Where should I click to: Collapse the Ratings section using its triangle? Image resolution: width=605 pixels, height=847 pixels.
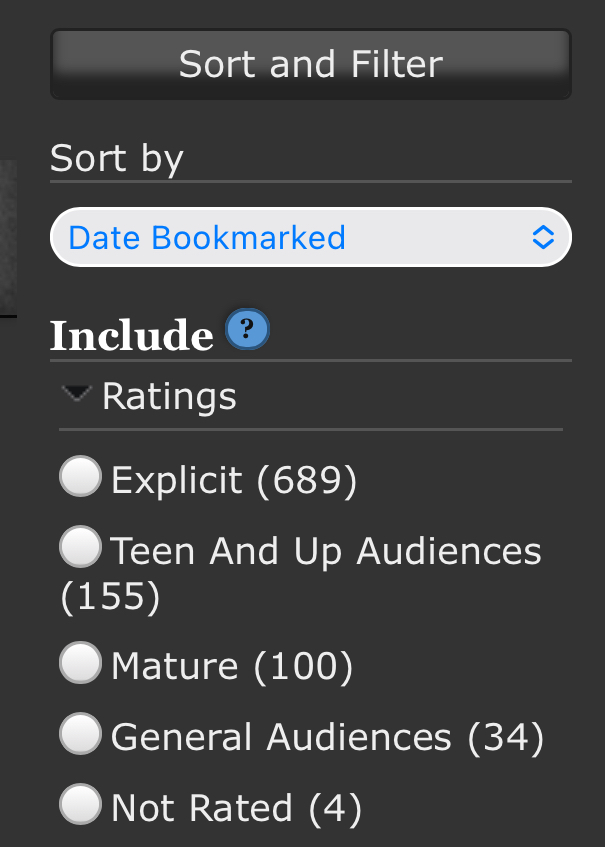(x=76, y=395)
